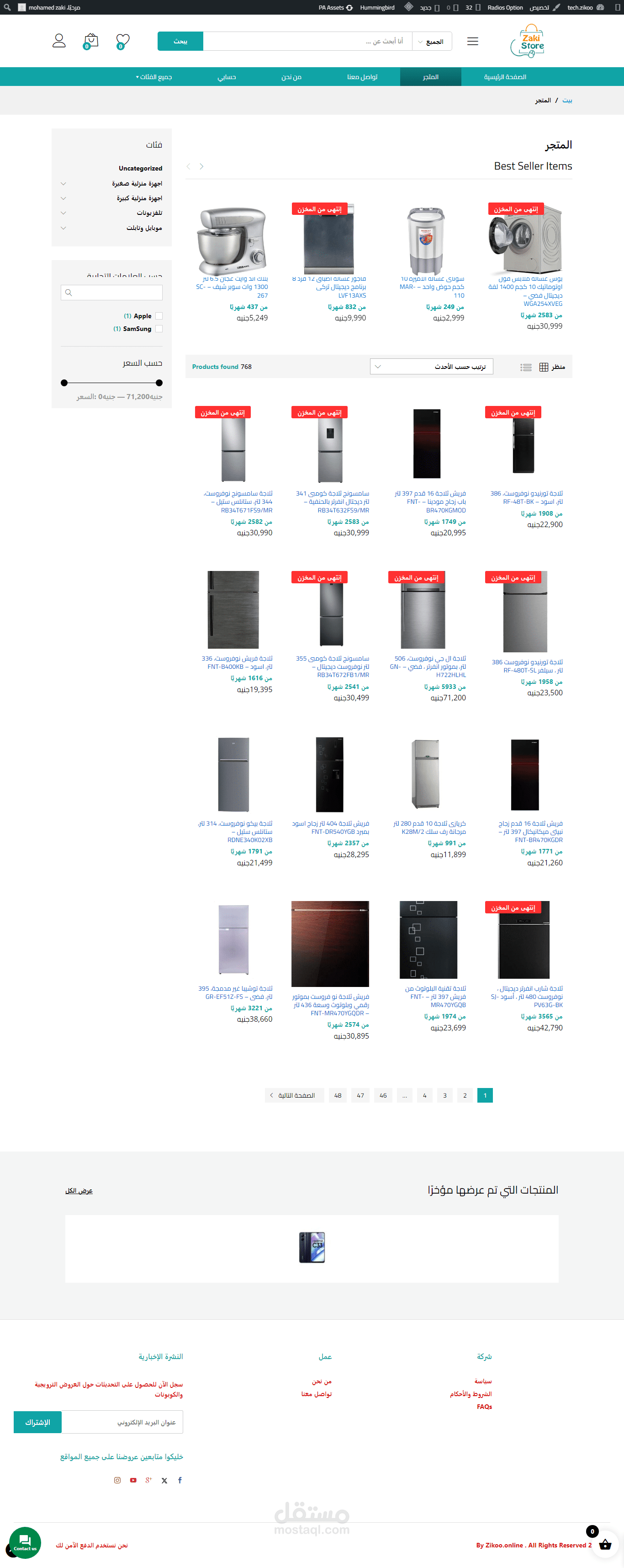Expand the تلفزيونات category in the sidebar
This screenshot has width=624, height=1568.
(x=63, y=213)
